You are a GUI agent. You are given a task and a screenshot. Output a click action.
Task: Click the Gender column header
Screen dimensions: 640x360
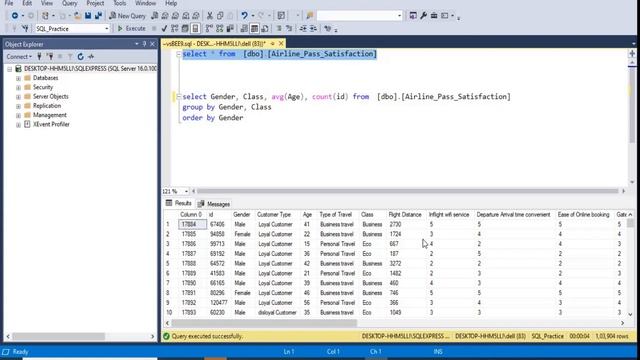click(x=242, y=214)
